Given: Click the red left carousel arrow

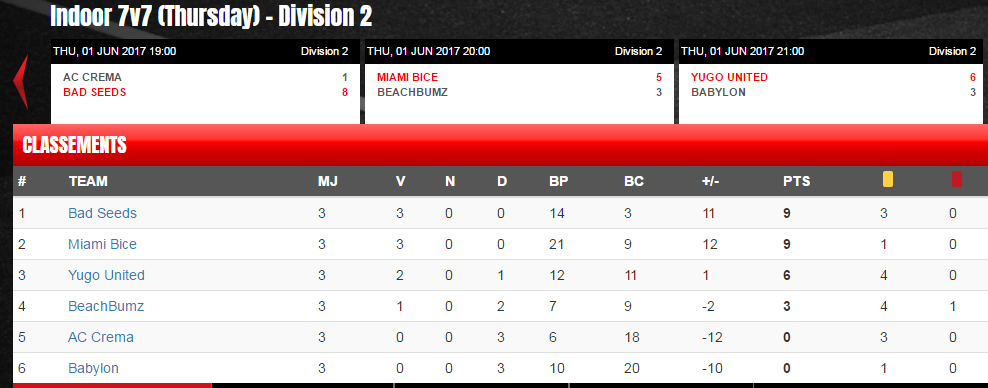Looking at the screenshot, I should point(21,82).
